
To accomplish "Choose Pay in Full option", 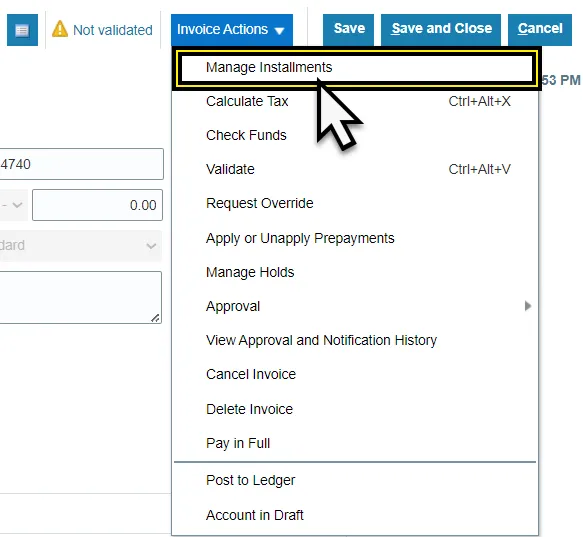I will point(355,443).
